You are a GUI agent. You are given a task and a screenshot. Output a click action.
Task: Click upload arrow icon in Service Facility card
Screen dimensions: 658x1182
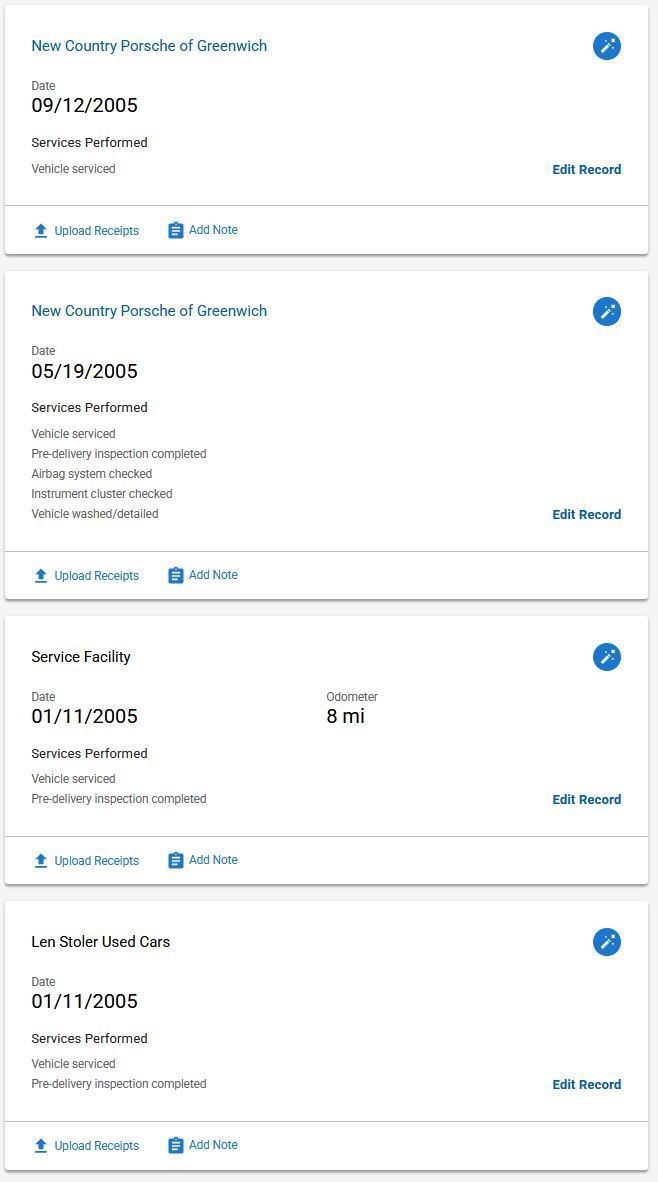41,861
